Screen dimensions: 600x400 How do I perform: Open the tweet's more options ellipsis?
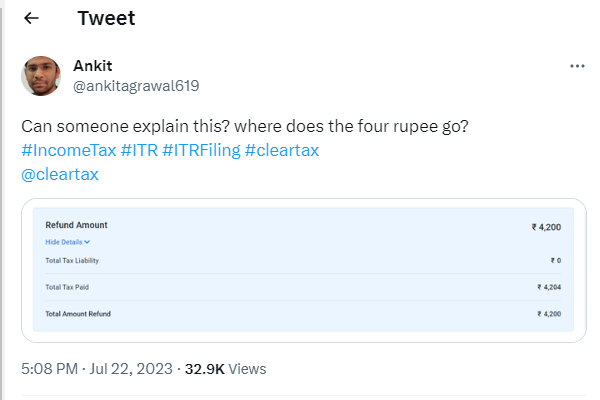(577, 66)
